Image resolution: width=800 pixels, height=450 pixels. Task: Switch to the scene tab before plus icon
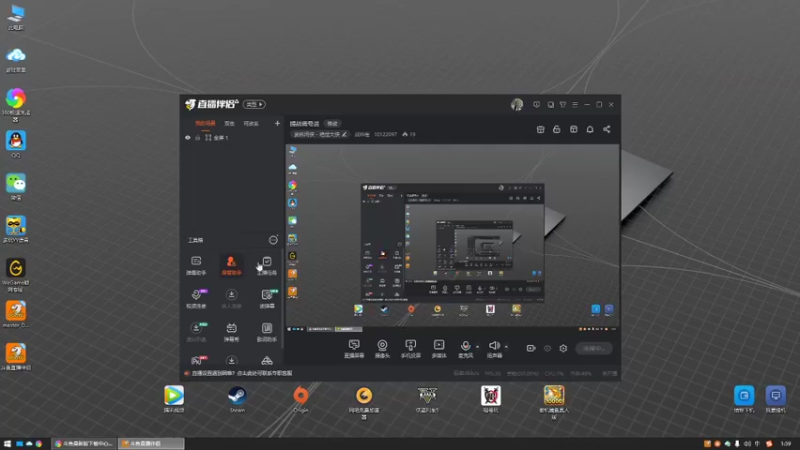coord(251,123)
